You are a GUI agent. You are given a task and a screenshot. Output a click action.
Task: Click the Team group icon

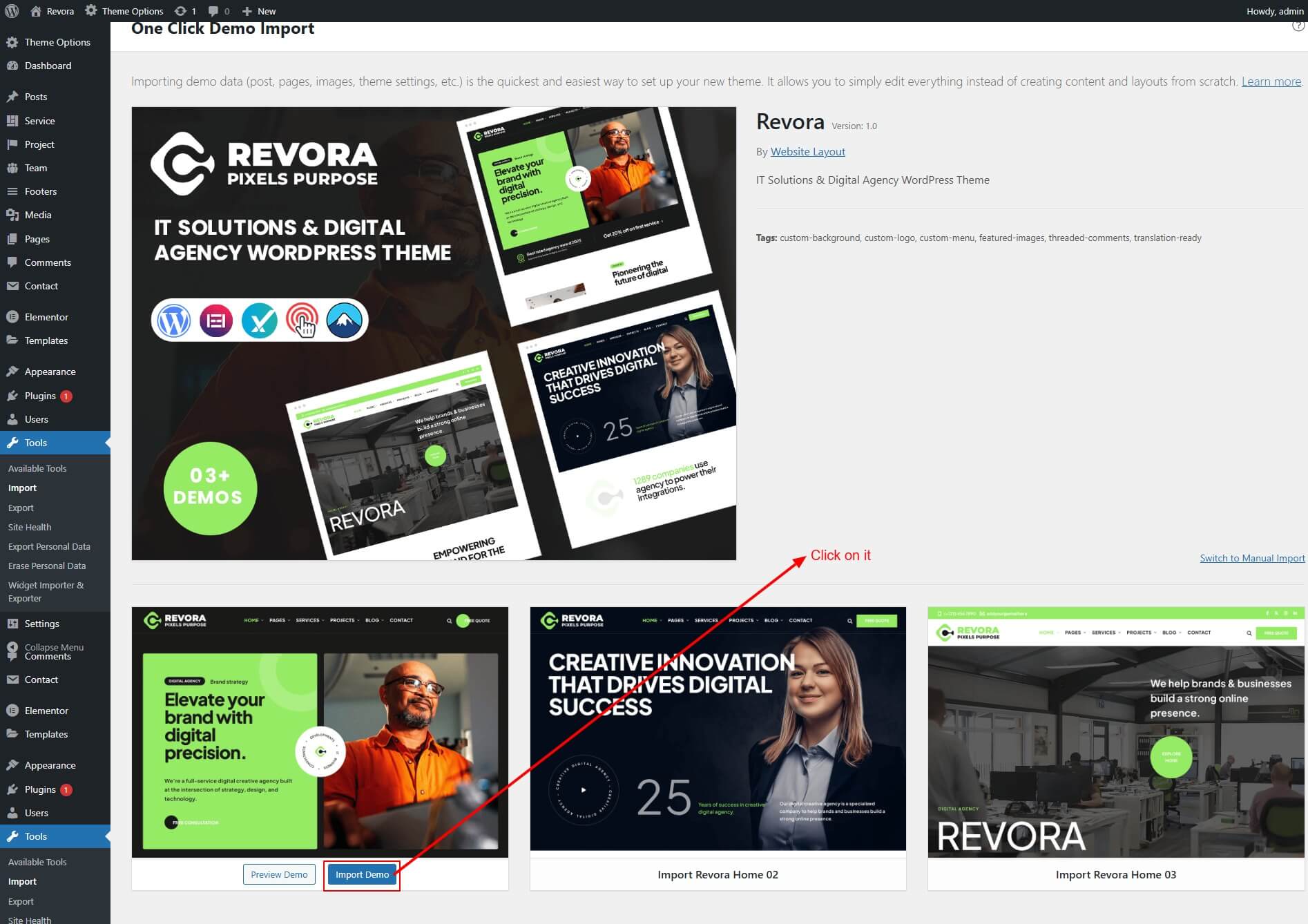point(12,168)
